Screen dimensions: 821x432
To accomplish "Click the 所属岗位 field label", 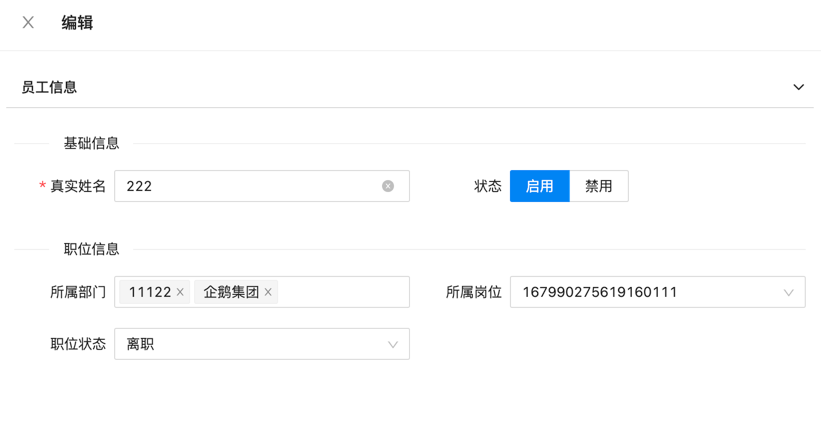I will click(473, 292).
